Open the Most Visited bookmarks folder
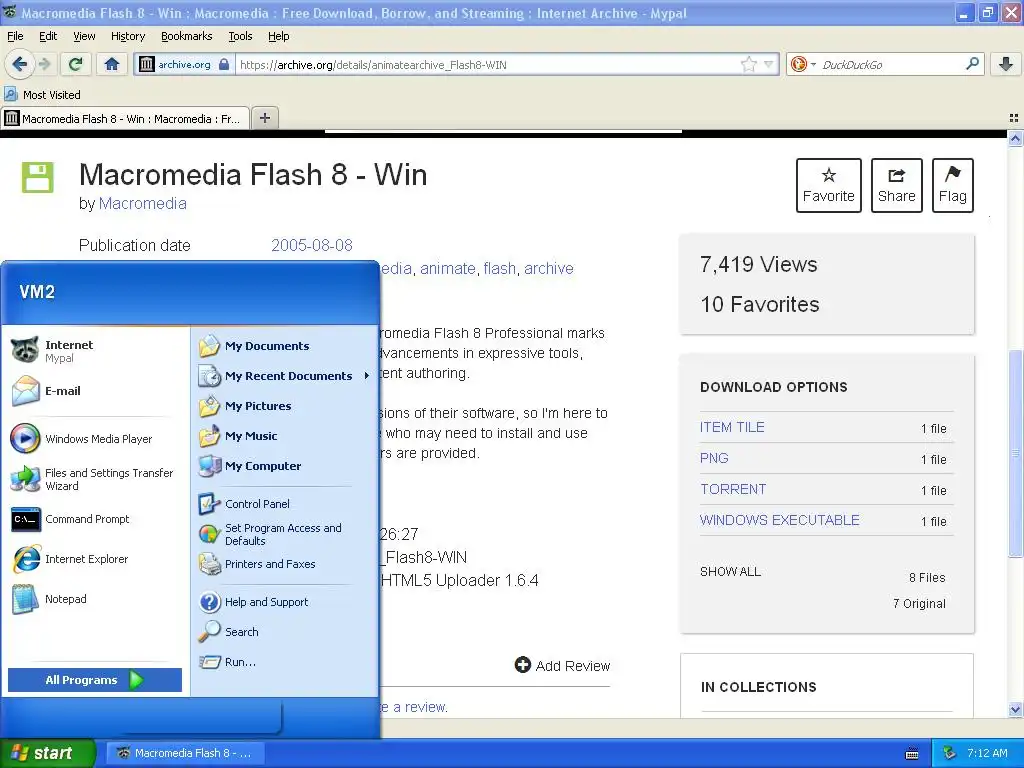The height and width of the screenshot is (768, 1024). (42, 95)
